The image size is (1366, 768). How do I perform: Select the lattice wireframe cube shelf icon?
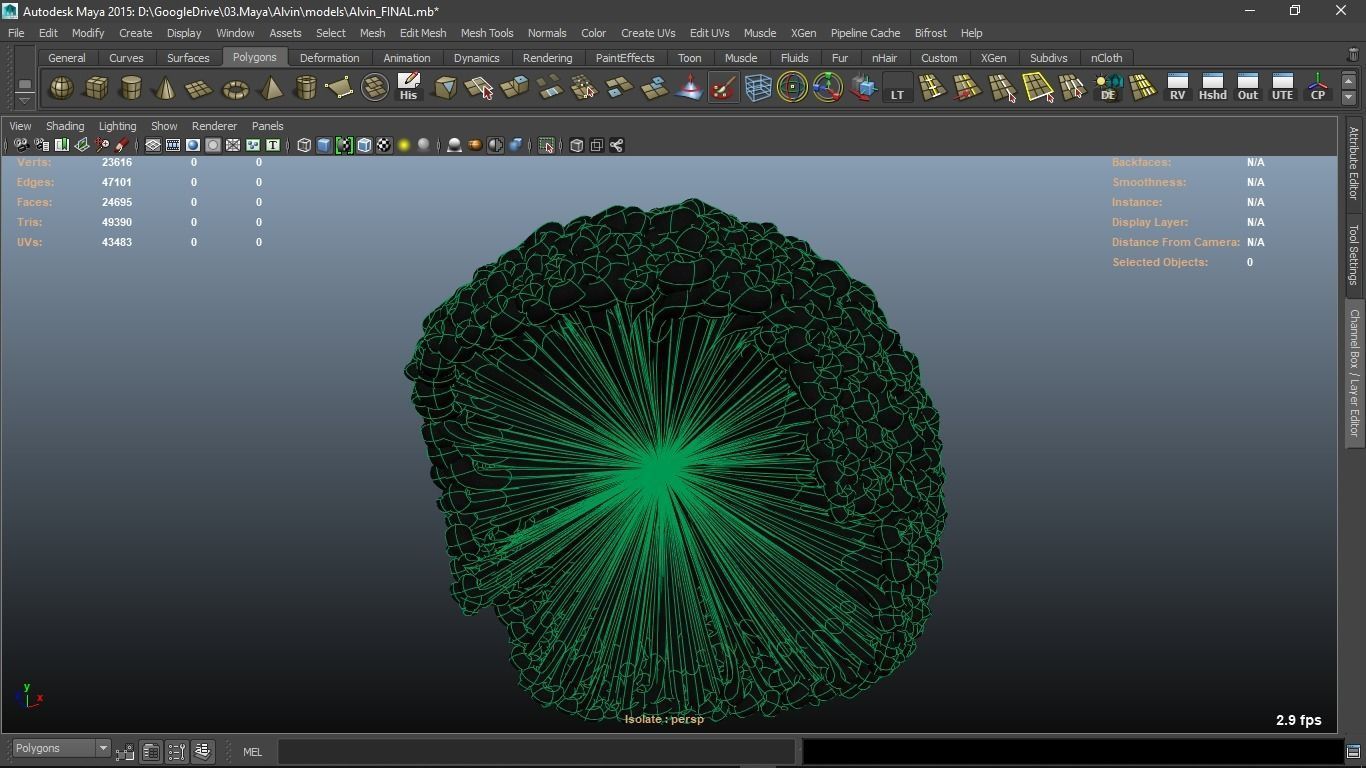pyautogui.click(x=758, y=88)
